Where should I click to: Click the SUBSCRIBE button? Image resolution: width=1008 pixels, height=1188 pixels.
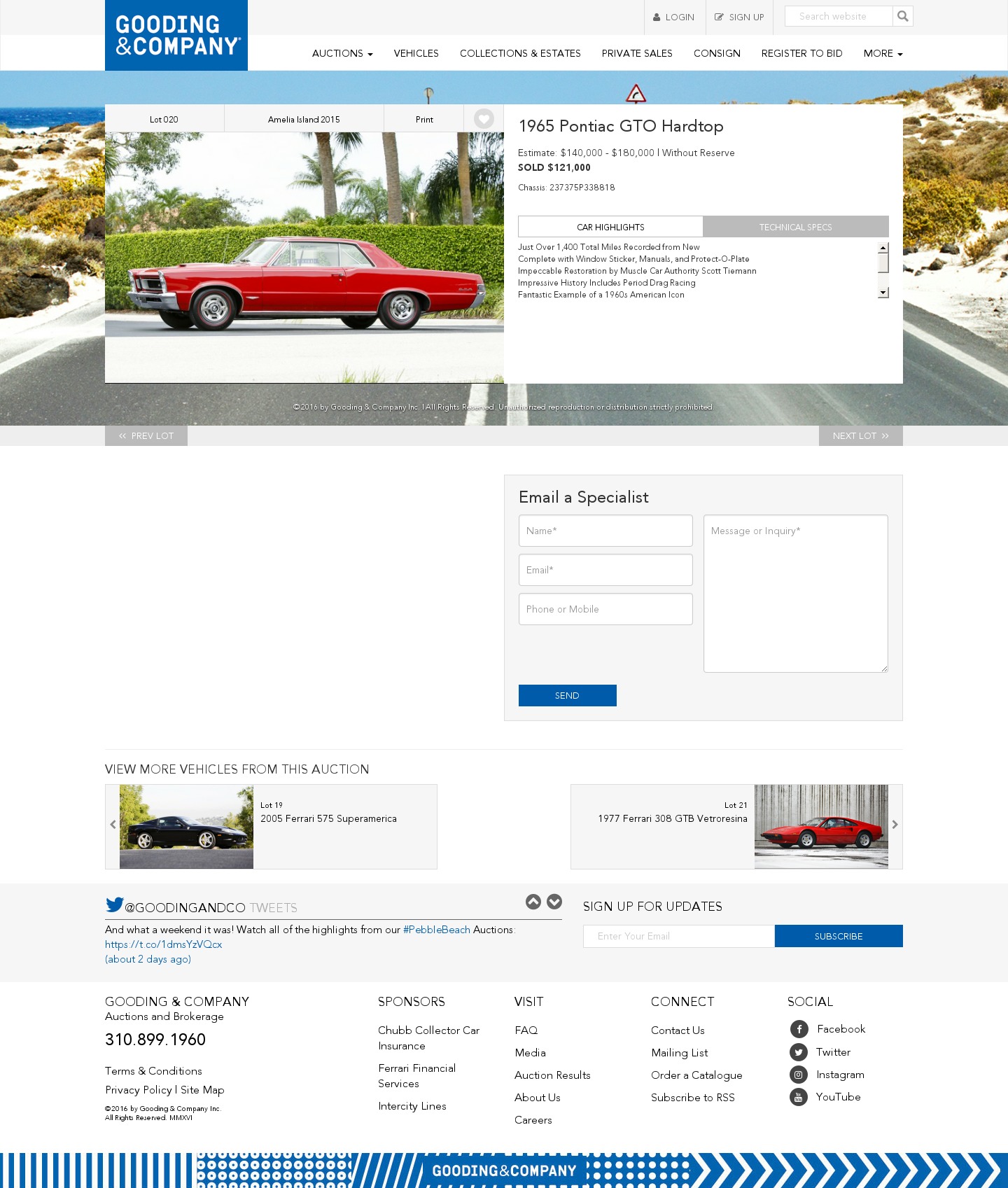[x=839, y=936]
